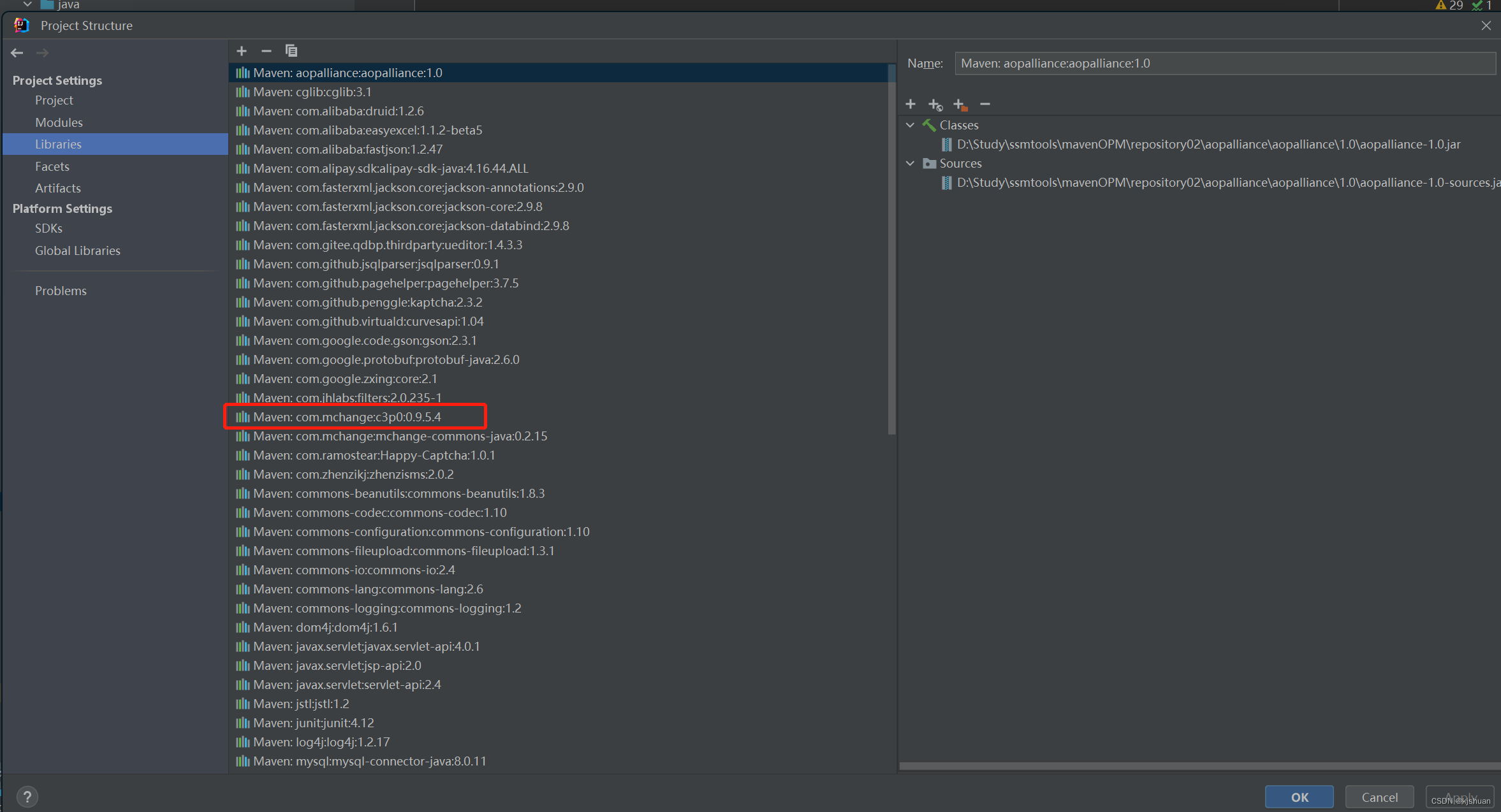Click add library root plus icon
1501x812 pixels.
(911, 104)
